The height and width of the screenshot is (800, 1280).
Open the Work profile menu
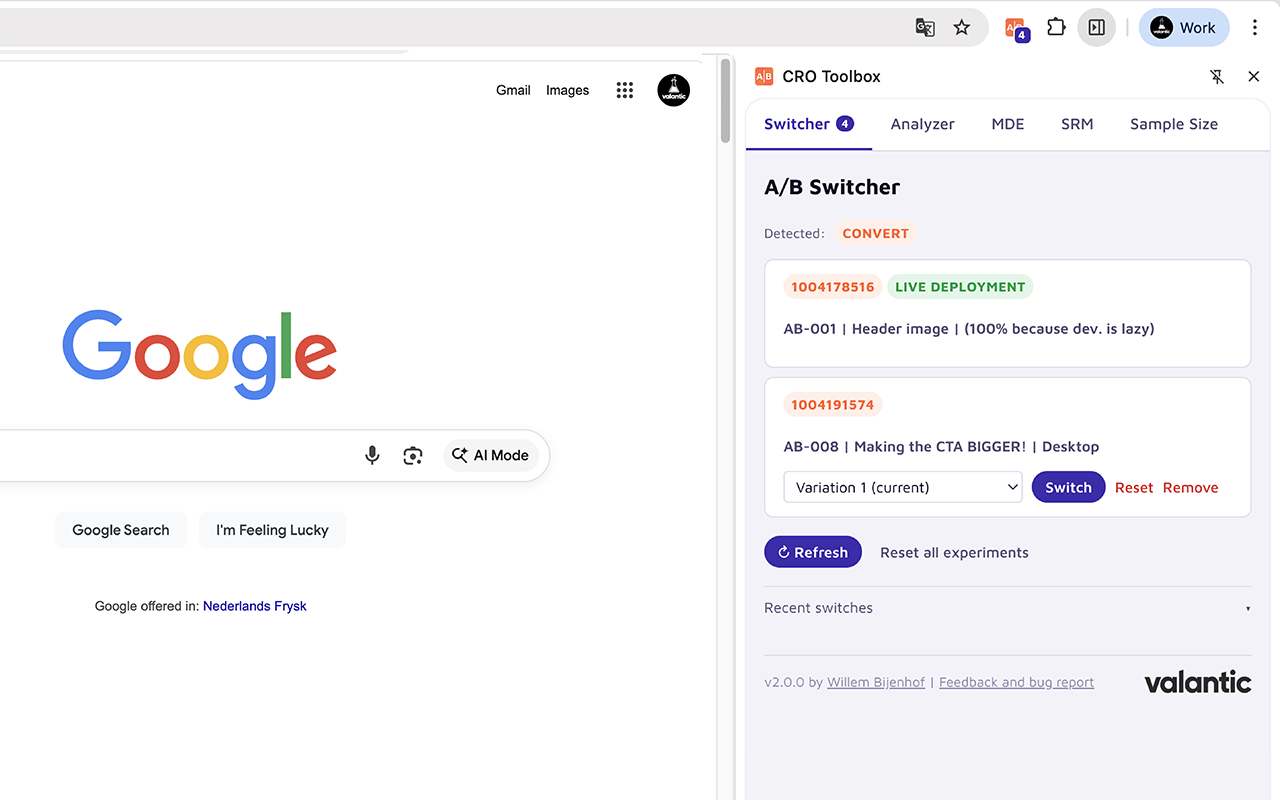coord(1184,28)
